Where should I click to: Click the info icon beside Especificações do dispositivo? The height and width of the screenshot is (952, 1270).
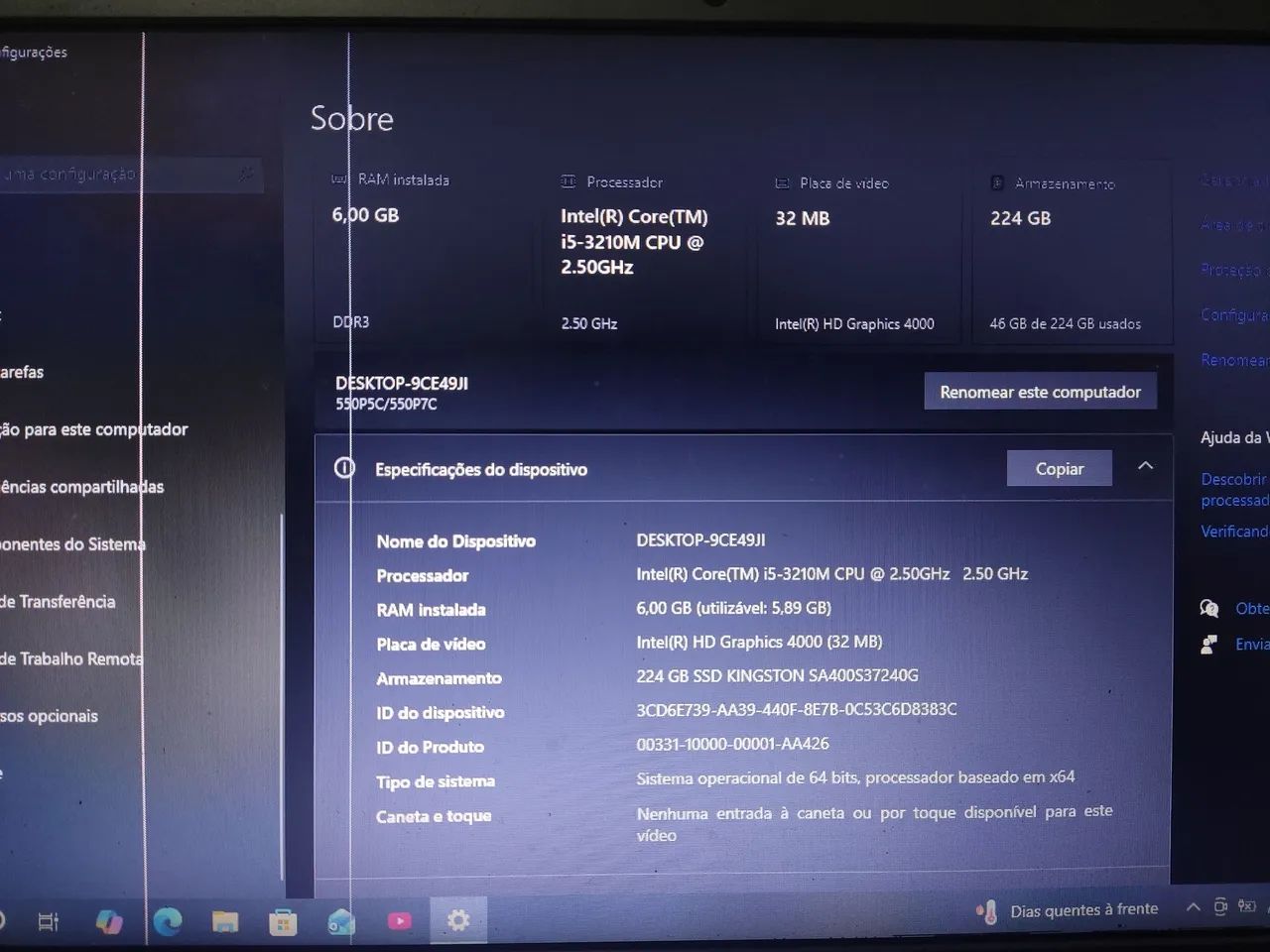click(x=344, y=468)
